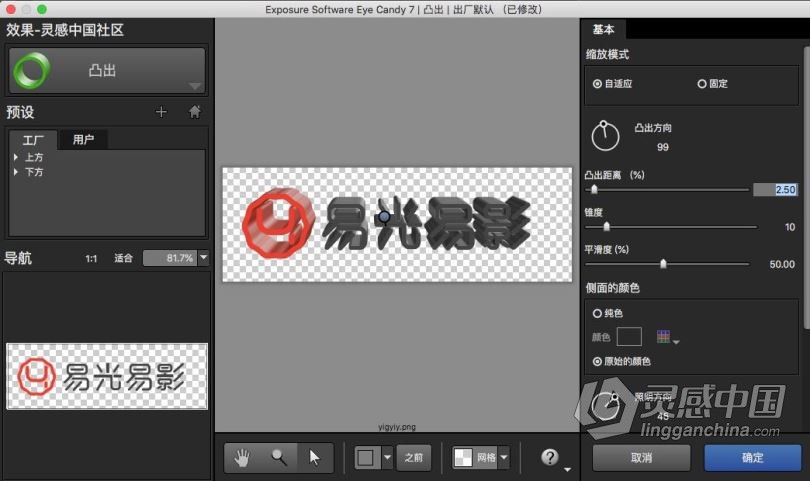Image resolution: width=810 pixels, height=481 pixels.
Task: Click the 平滑度 value 50.00
Action: (782, 264)
